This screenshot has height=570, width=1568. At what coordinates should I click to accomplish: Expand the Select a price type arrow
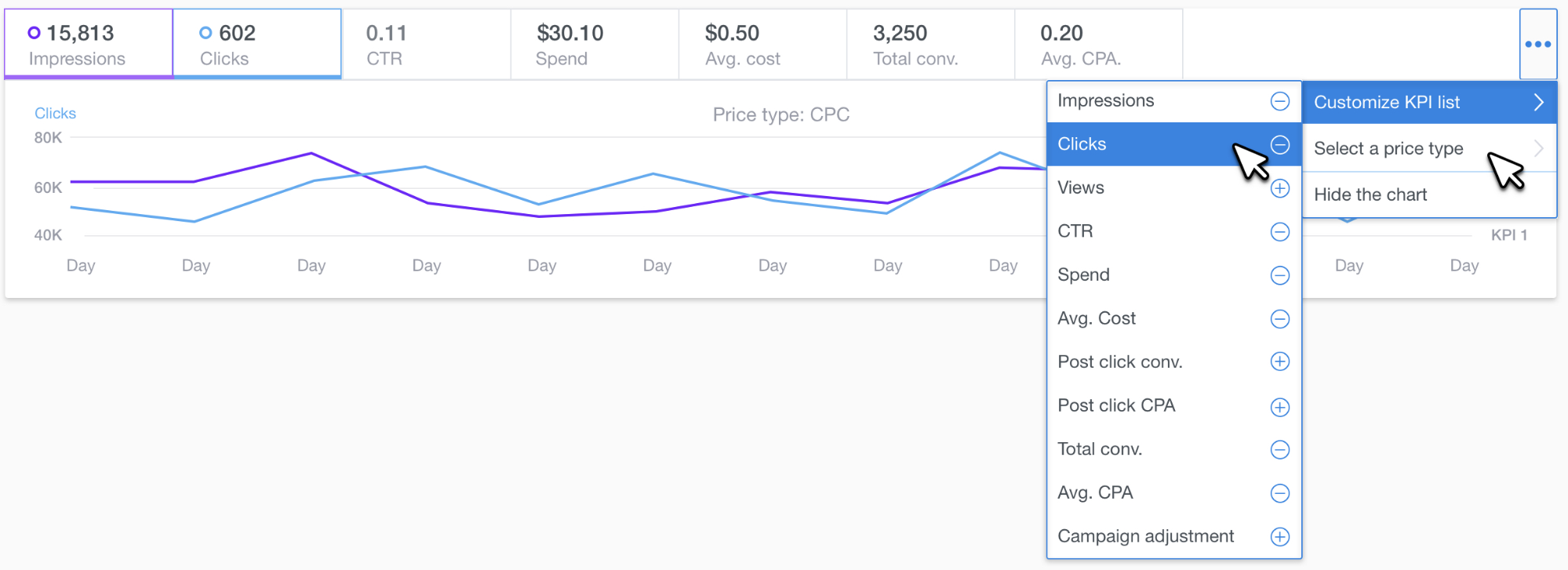point(1538,148)
